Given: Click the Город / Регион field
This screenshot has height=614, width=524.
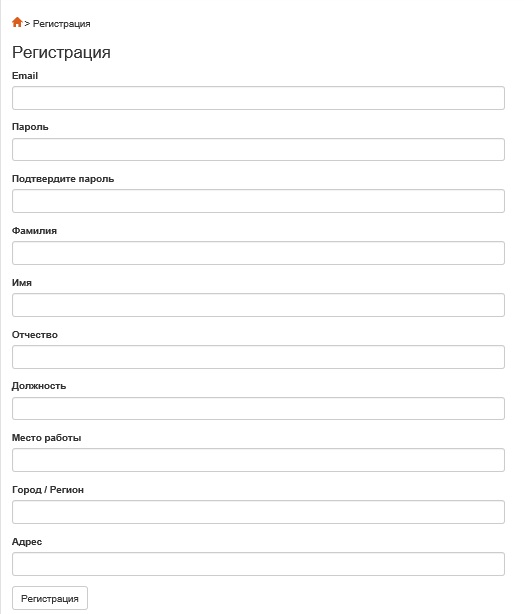Looking at the screenshot, I should 258,512.
